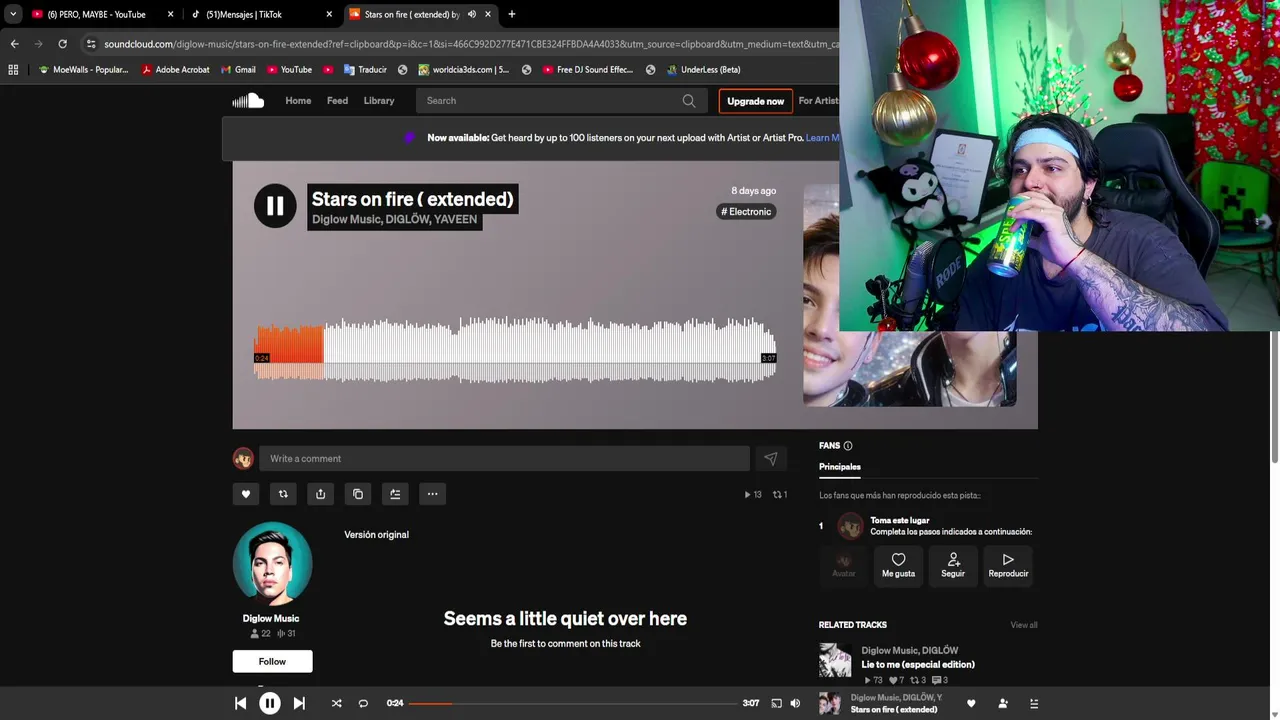Click the Fans info icon
Screen dimensions: 1280x720
[x=848, y=446]
